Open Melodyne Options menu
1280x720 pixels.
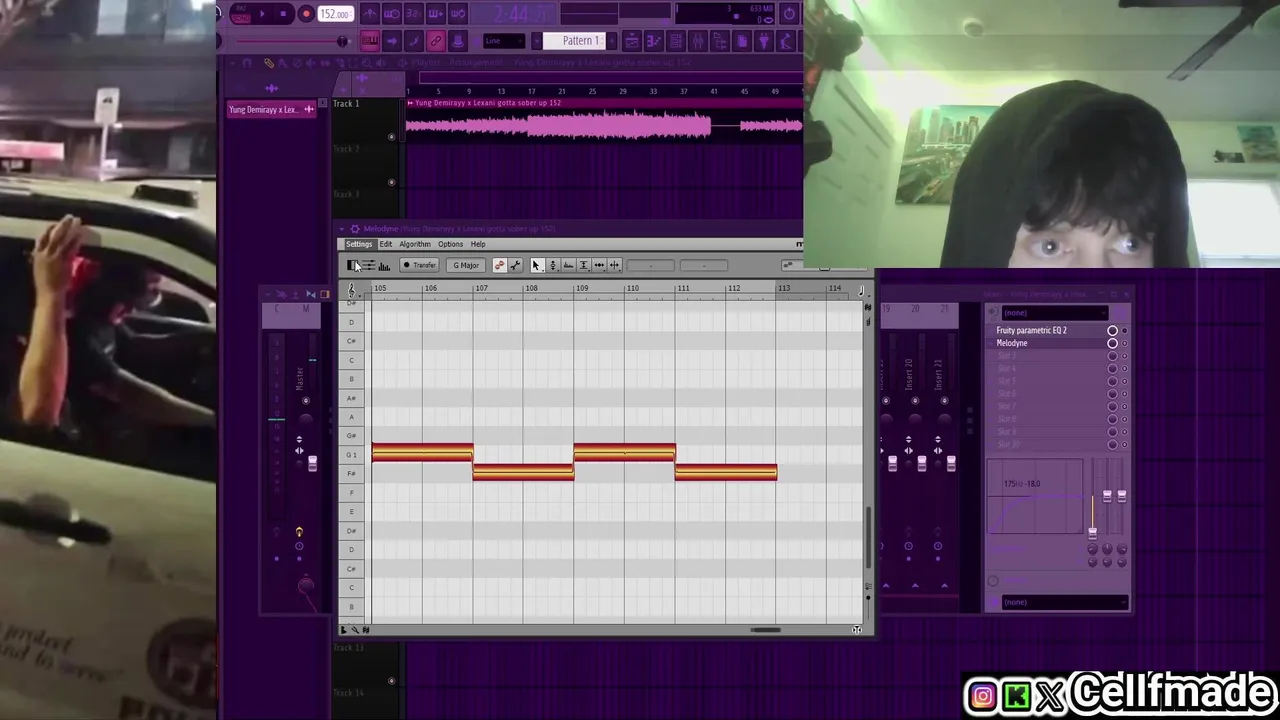click(x=450, y=244)
